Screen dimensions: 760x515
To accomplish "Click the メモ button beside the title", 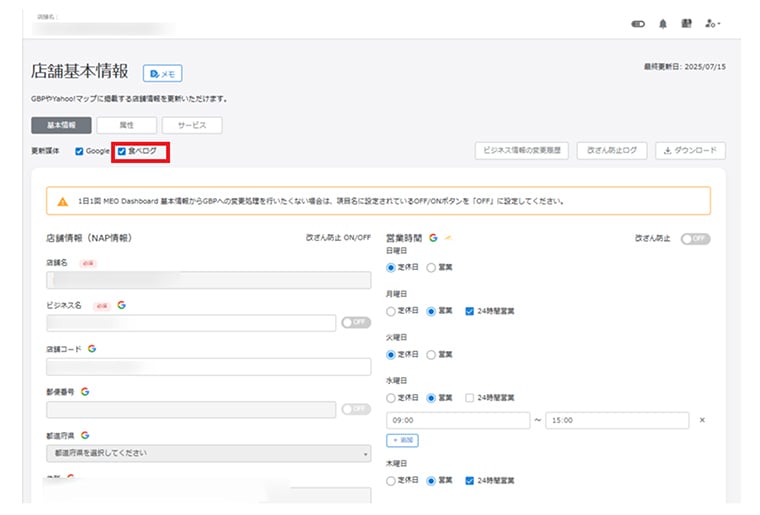I will tap(162, 74).
